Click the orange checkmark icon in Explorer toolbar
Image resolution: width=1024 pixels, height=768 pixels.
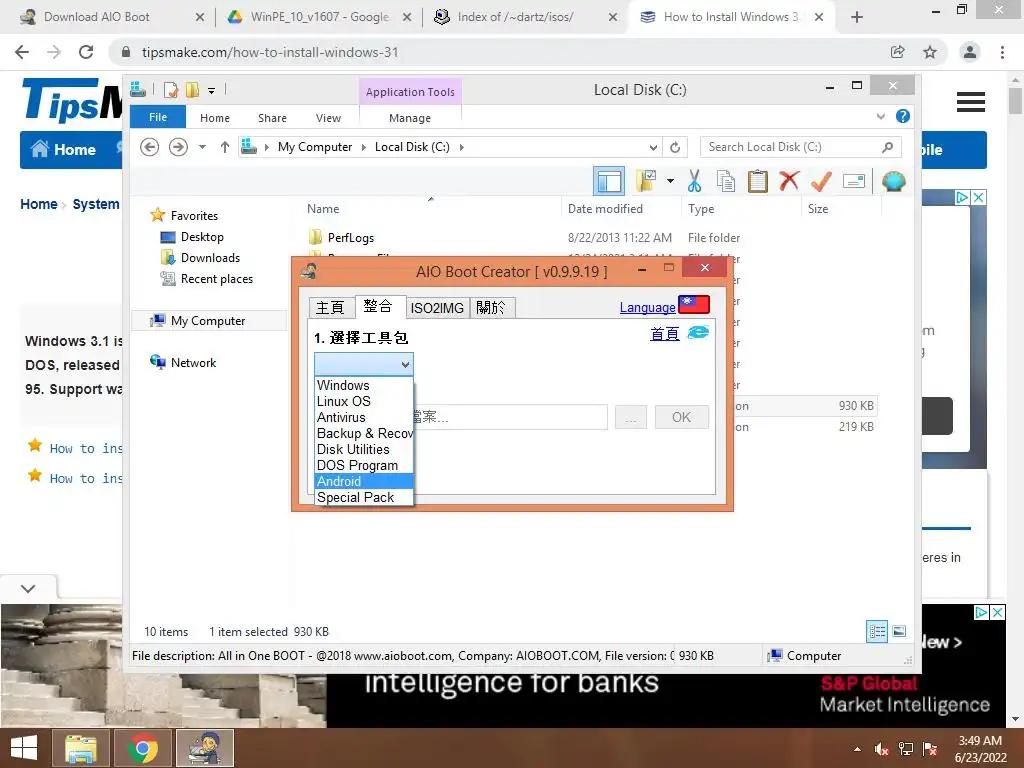click(821, 181)
